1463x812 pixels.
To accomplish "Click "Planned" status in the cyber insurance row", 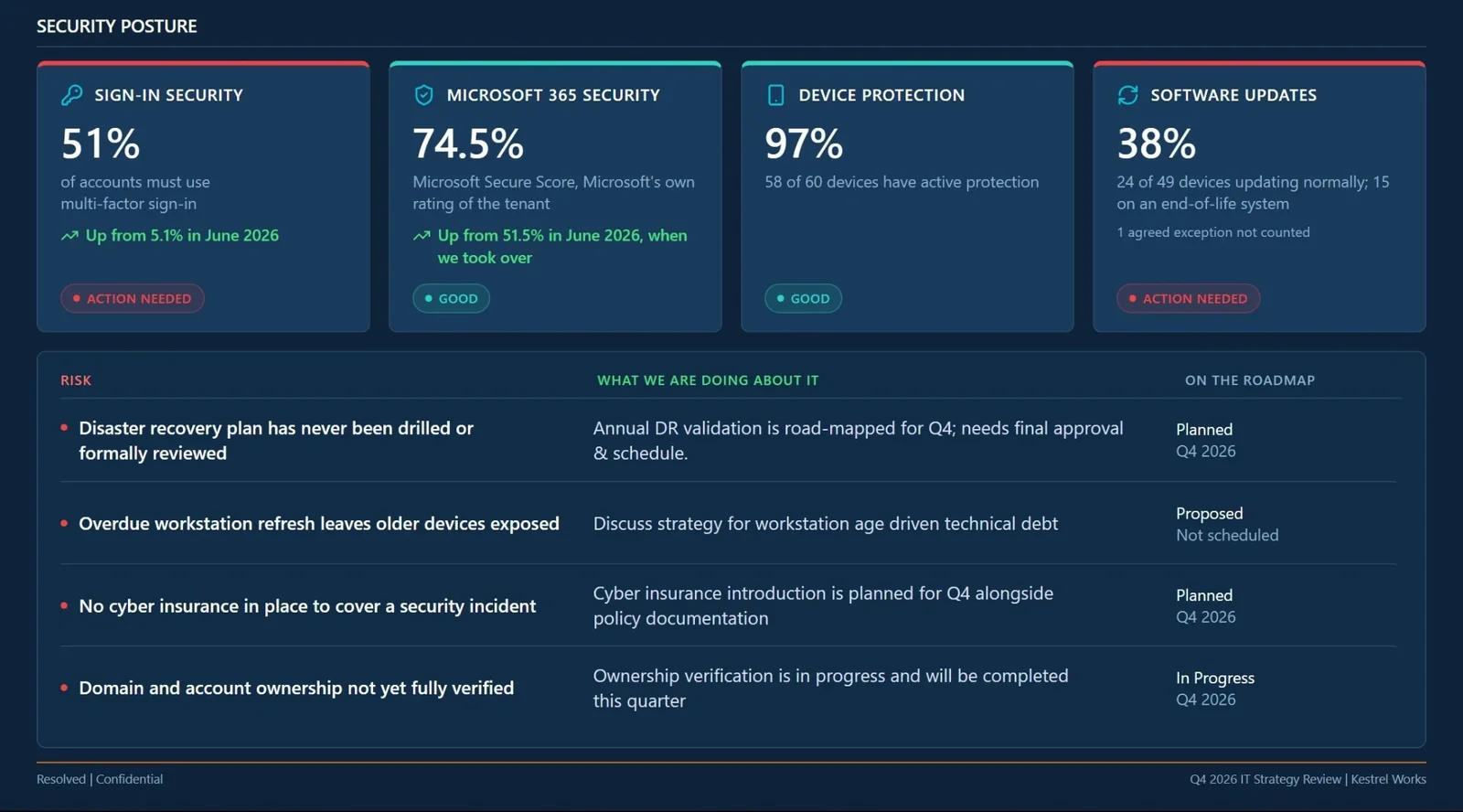I will pos(1204,595).
